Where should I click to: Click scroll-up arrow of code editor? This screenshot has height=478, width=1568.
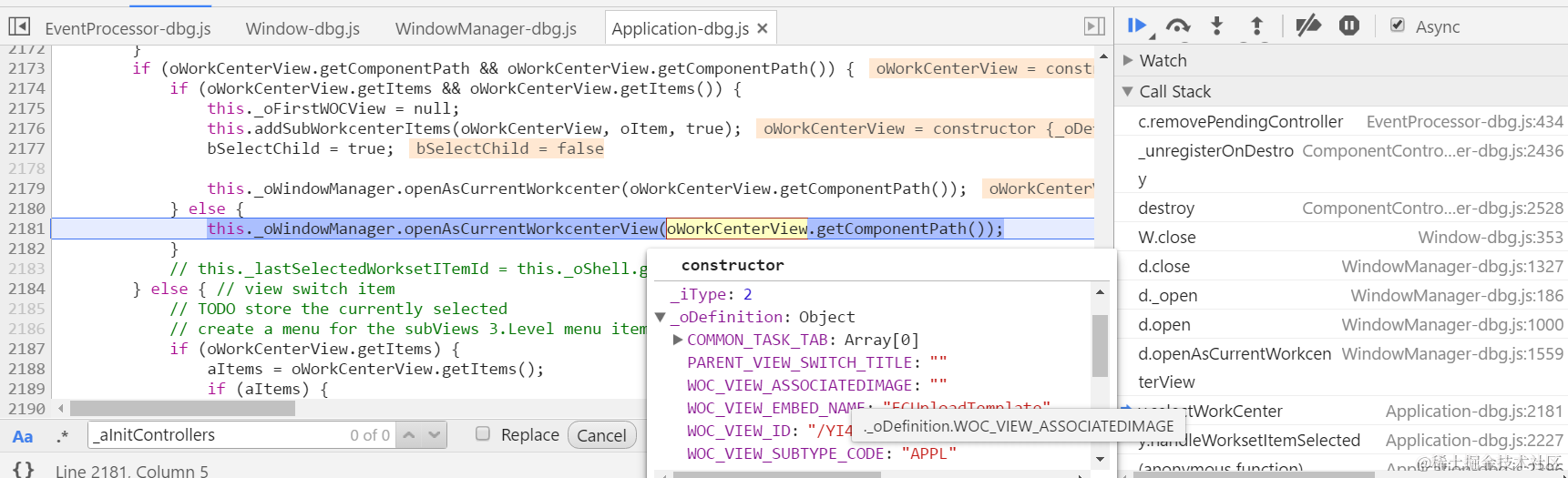tap(1103, 56)
